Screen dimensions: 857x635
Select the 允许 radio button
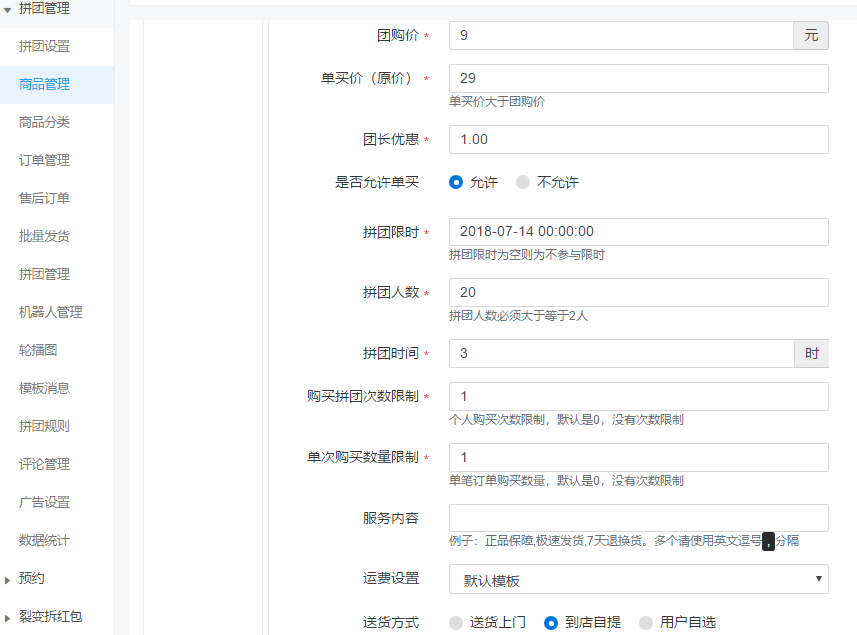[456, 182]
